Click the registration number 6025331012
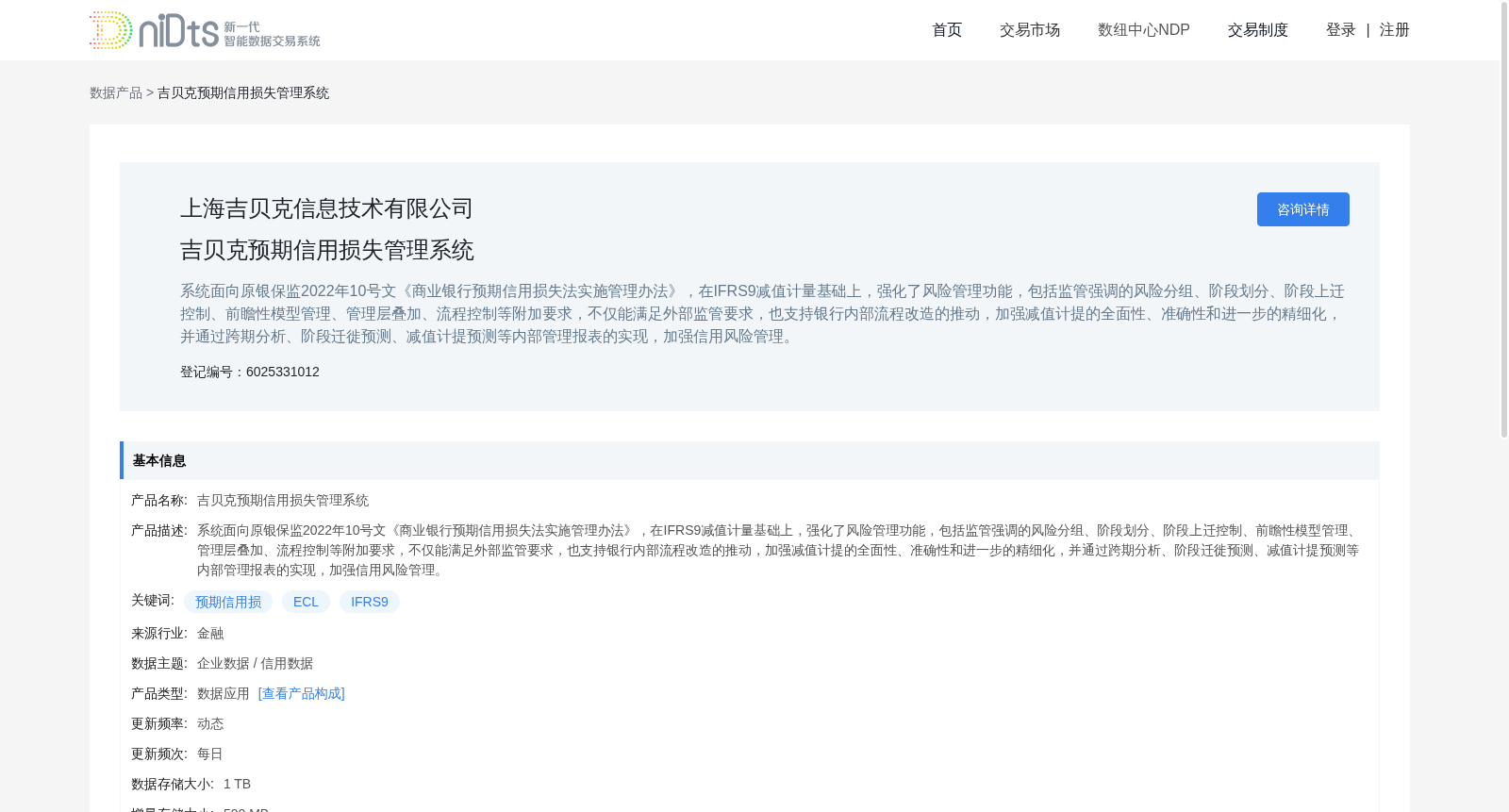Image resolution: width=1509 pixels, height=812 pixels. click(283, 372)
